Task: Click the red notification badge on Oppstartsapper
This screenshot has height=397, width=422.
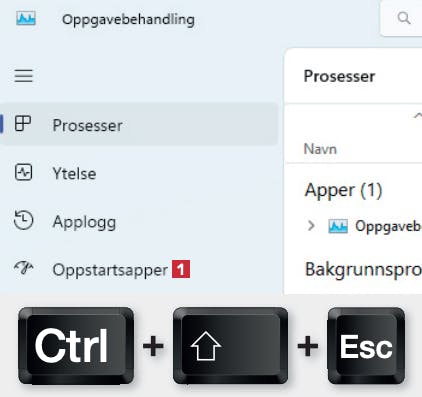Action: pos(181,269)
